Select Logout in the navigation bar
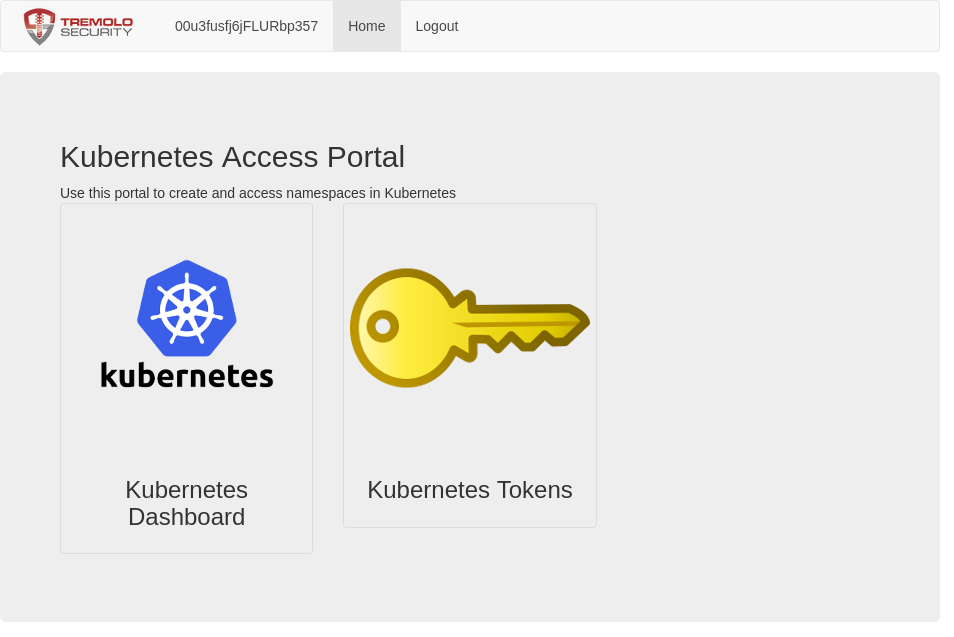This screenshot has width=954, height=637. [437, 26]
